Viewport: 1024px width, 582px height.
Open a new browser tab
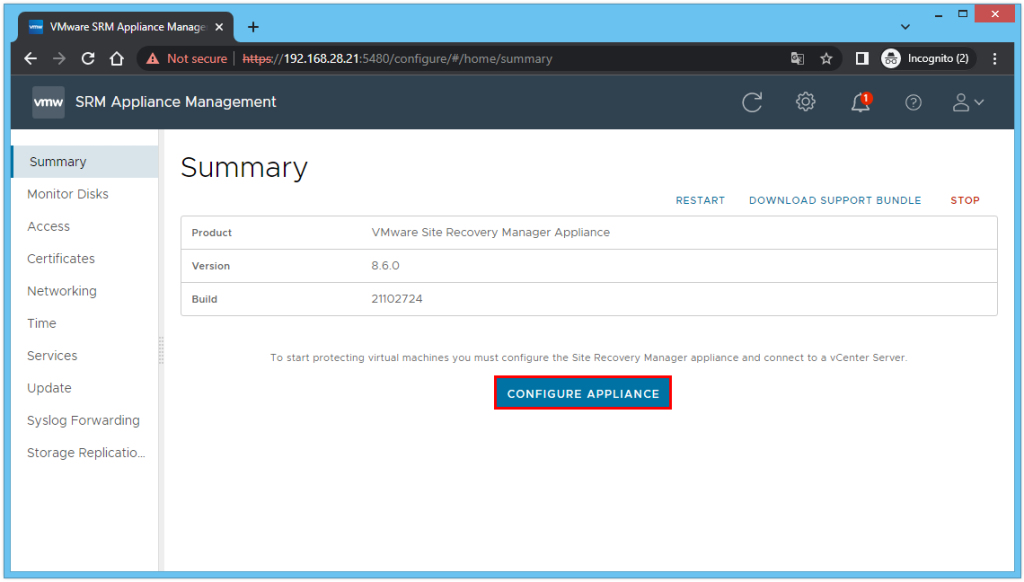[x=253, y=27]
